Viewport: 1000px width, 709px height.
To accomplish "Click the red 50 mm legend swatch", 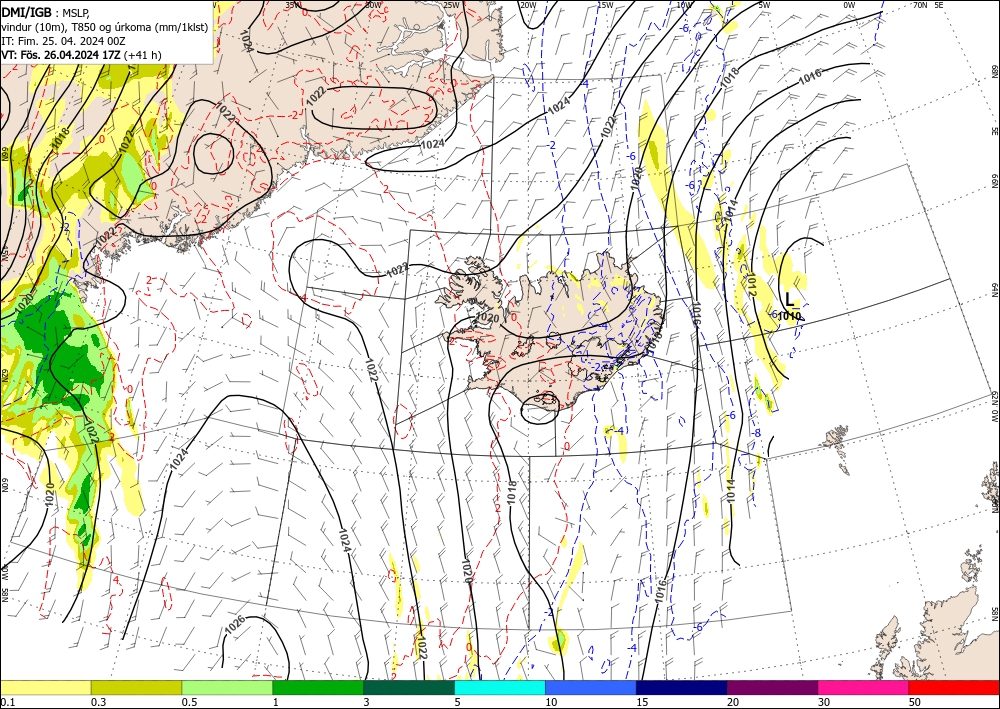I will point(954,687).
